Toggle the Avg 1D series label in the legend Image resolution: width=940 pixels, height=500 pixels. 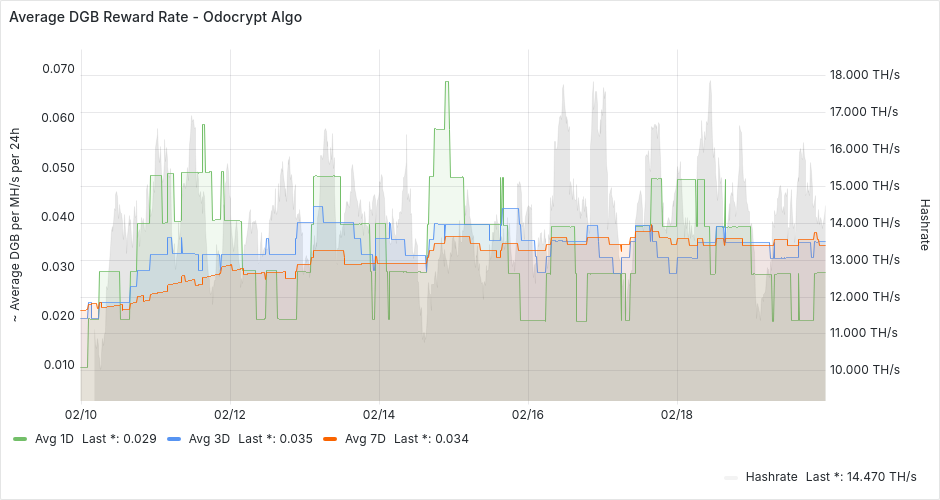pyautogui.click(x=53, y=439)
